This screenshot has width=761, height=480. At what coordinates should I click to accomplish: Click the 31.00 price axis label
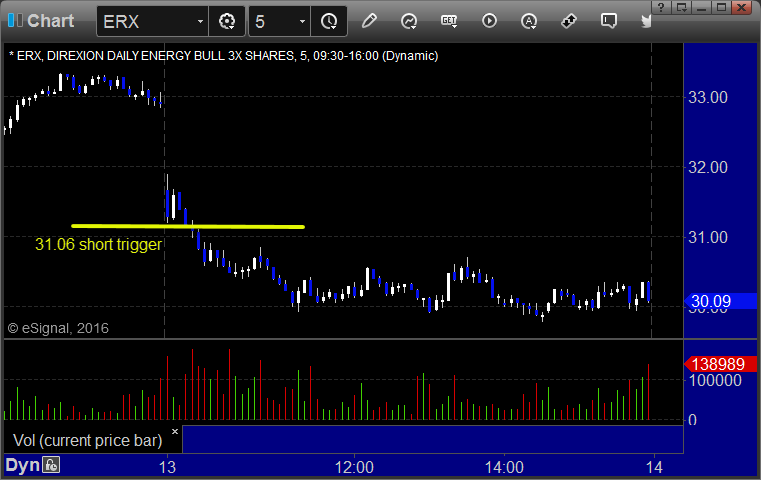click(708, 238)
